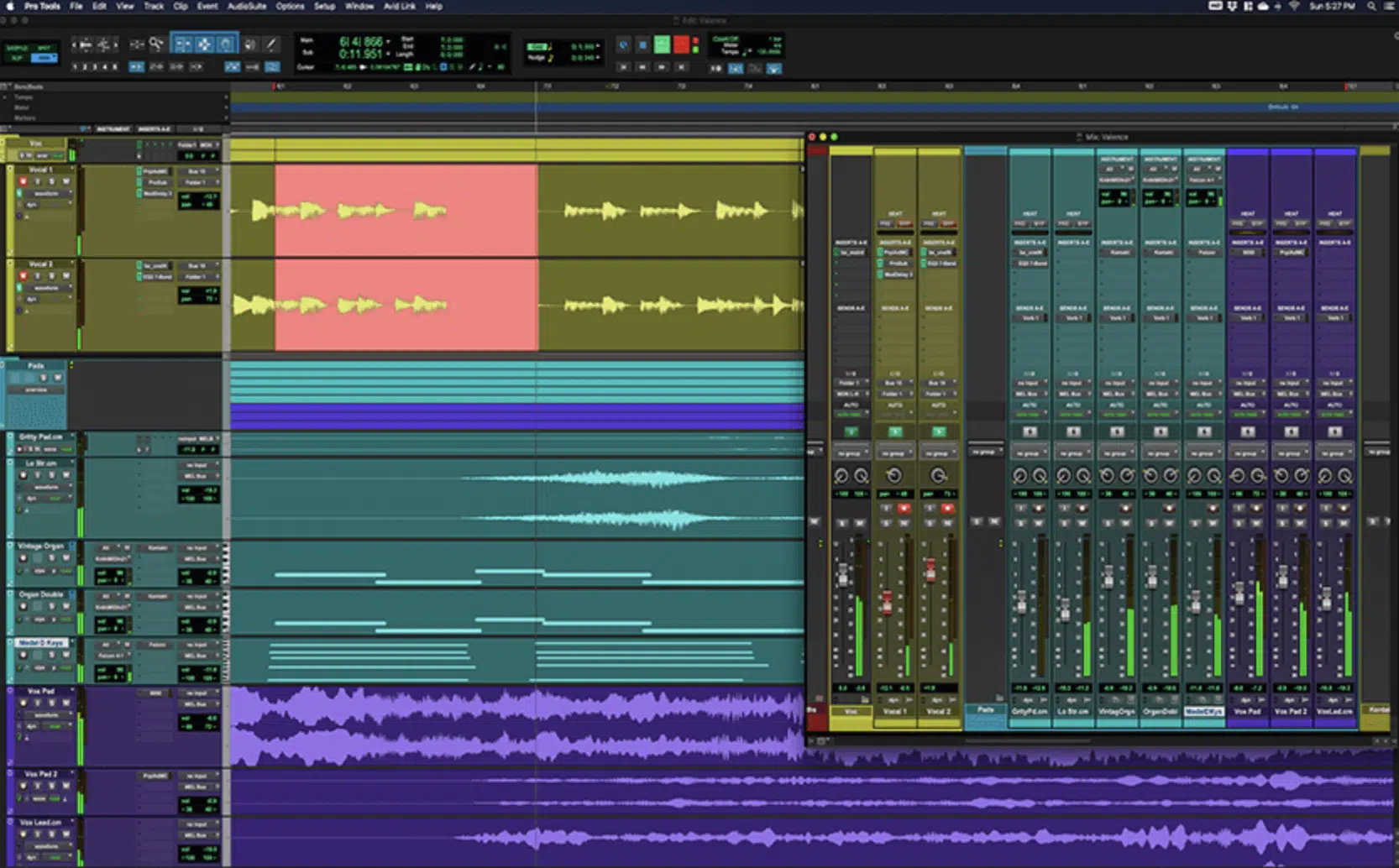Mute the Vocal 1 channel in Mix window
Image resolution: width=1399 pixels, height=868 pixels.
pos(904,523)
